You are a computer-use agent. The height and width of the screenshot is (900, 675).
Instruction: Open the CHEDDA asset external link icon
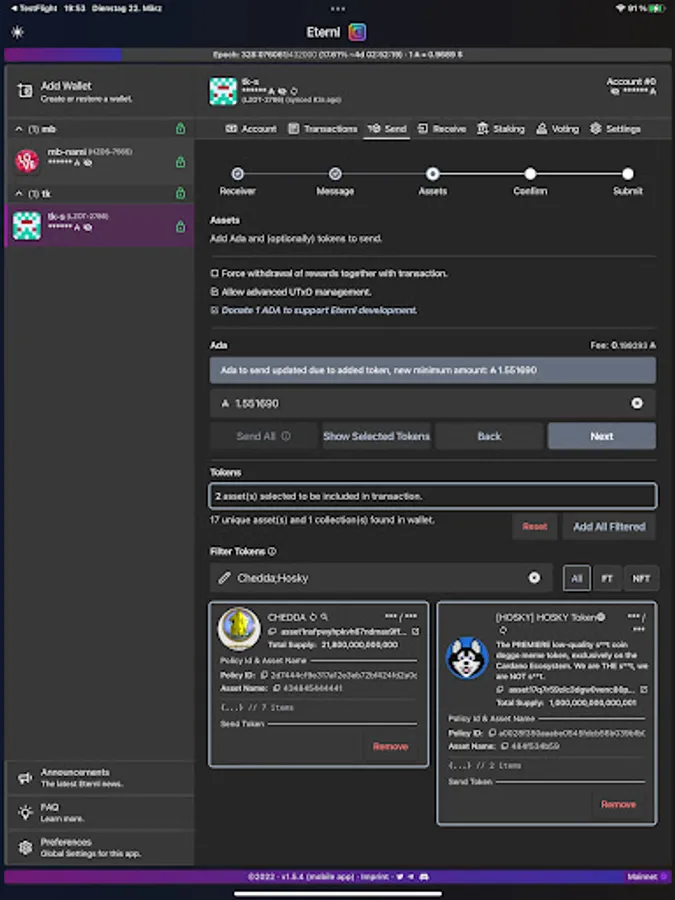click(416, 631)
